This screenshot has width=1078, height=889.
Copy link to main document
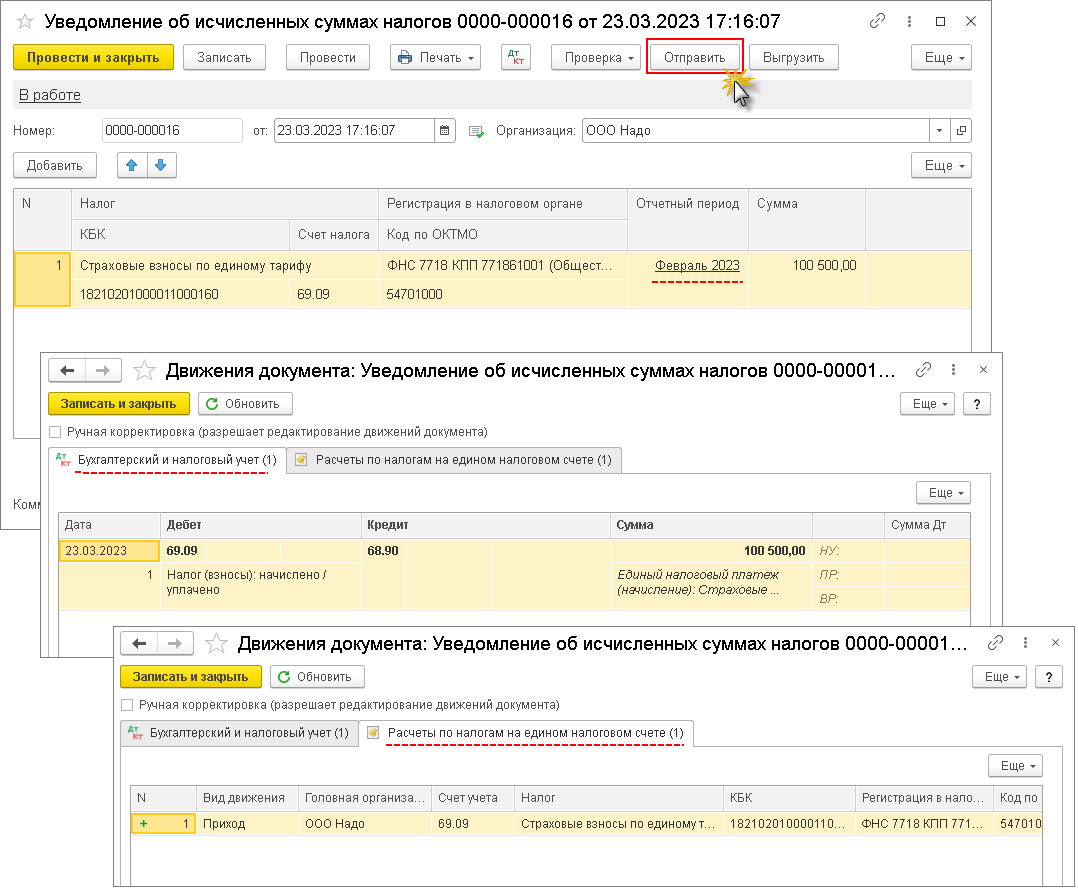coord(877,21)
